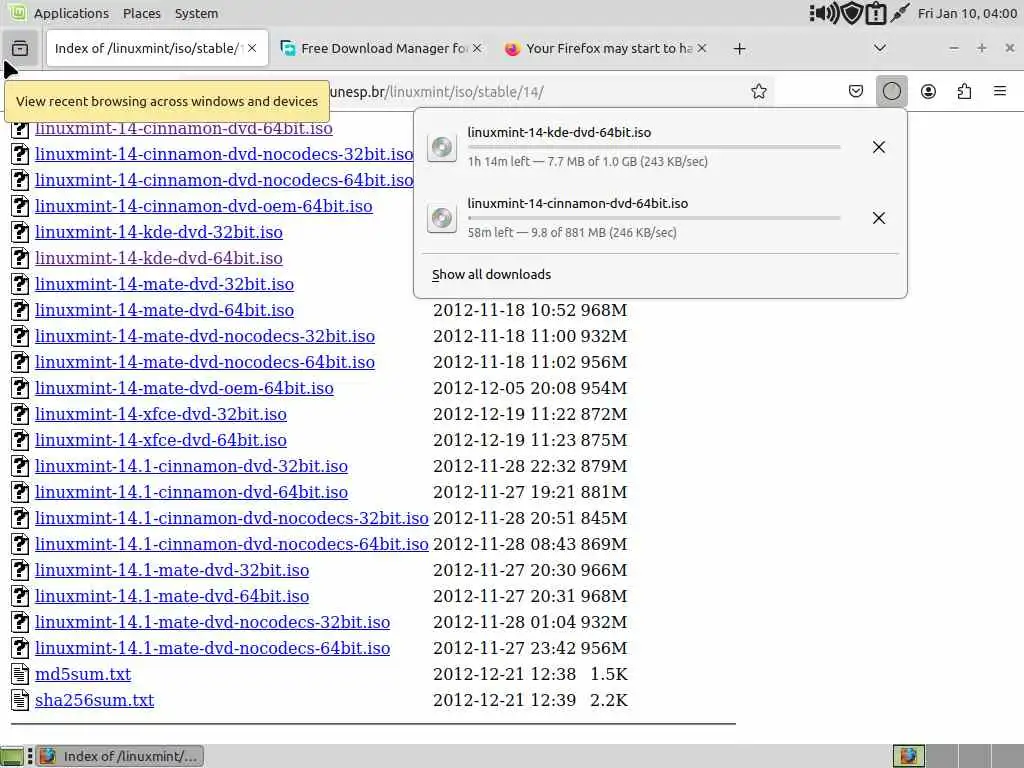The width and height of the screenshot is (1024, 768).
Task: Open the Firefox View recent browsing icon
Action: click(20, 48)
